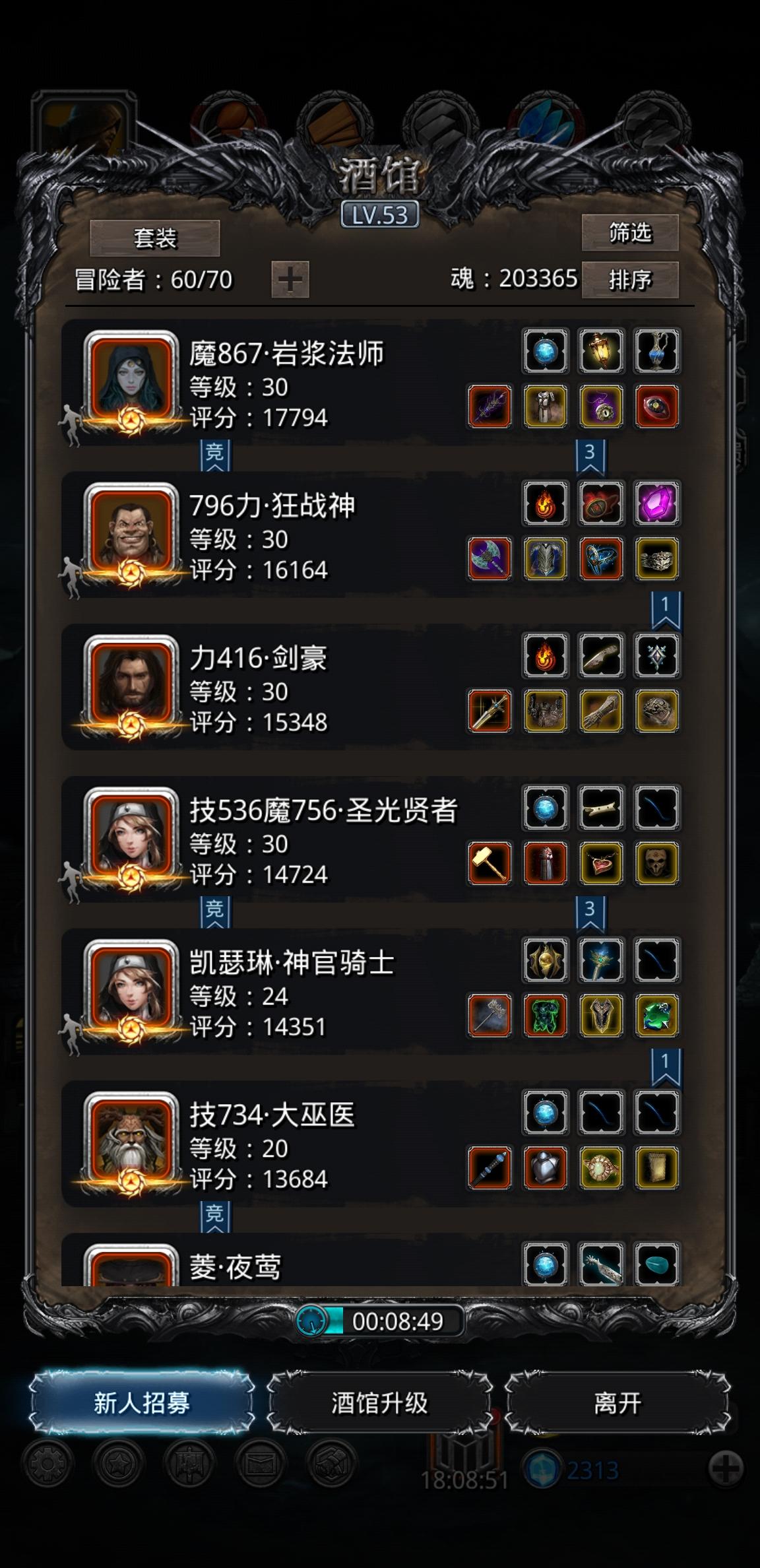760x1568 pixels.
Task: Select the 岩浆法师 hero portrait
Action: (x=132, y=381)
